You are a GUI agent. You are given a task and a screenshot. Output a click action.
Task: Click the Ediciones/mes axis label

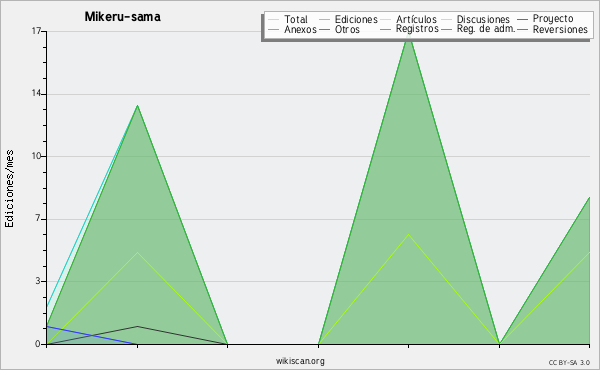[x=9, y=188]
